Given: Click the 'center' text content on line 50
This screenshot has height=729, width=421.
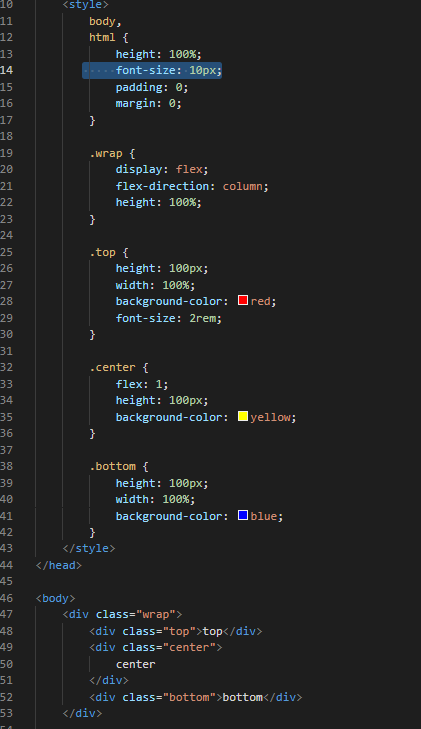Looking at the screenshot, I should click(136, 664).
